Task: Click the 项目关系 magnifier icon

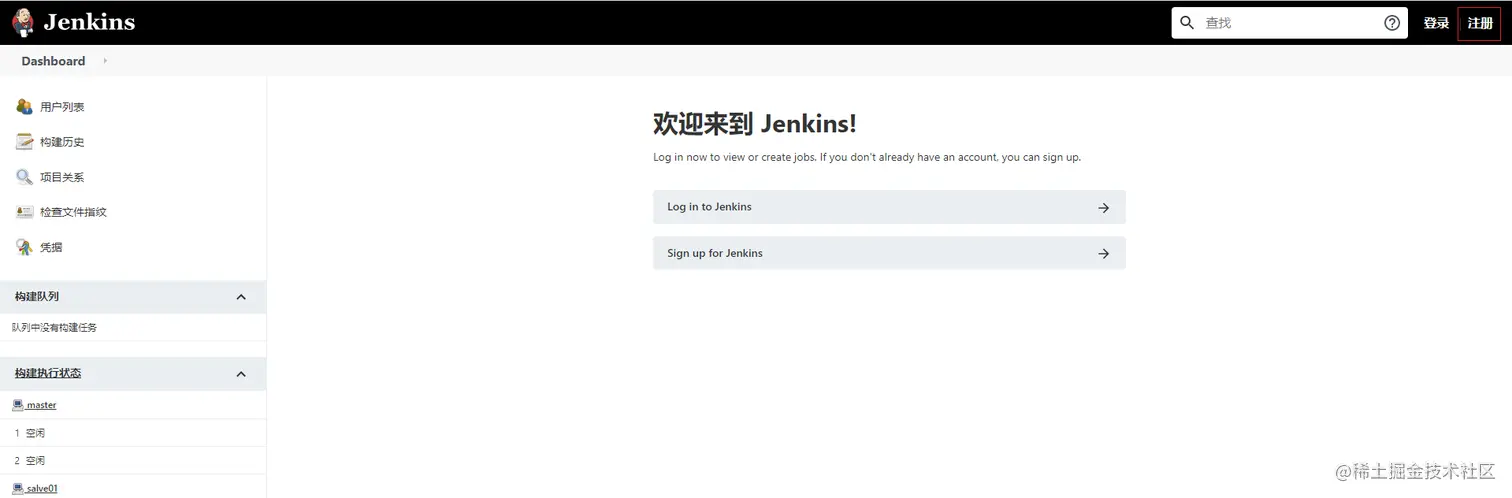Action: click(x=24, y=176)
